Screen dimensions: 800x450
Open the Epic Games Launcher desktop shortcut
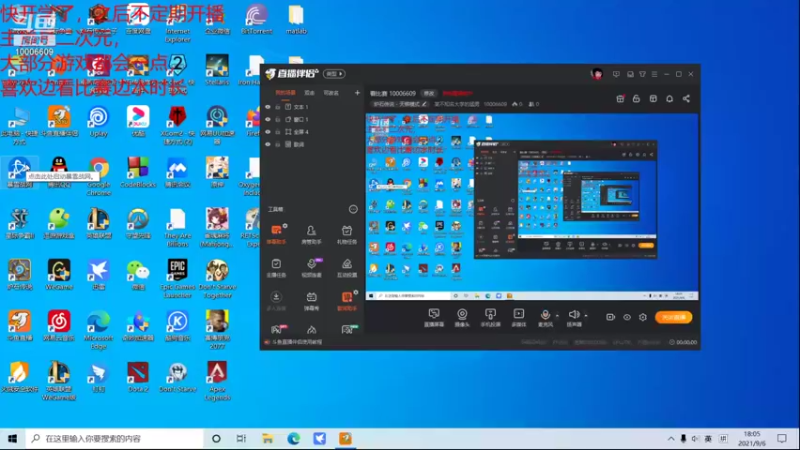pyautogui.click(x=178, y=279)
